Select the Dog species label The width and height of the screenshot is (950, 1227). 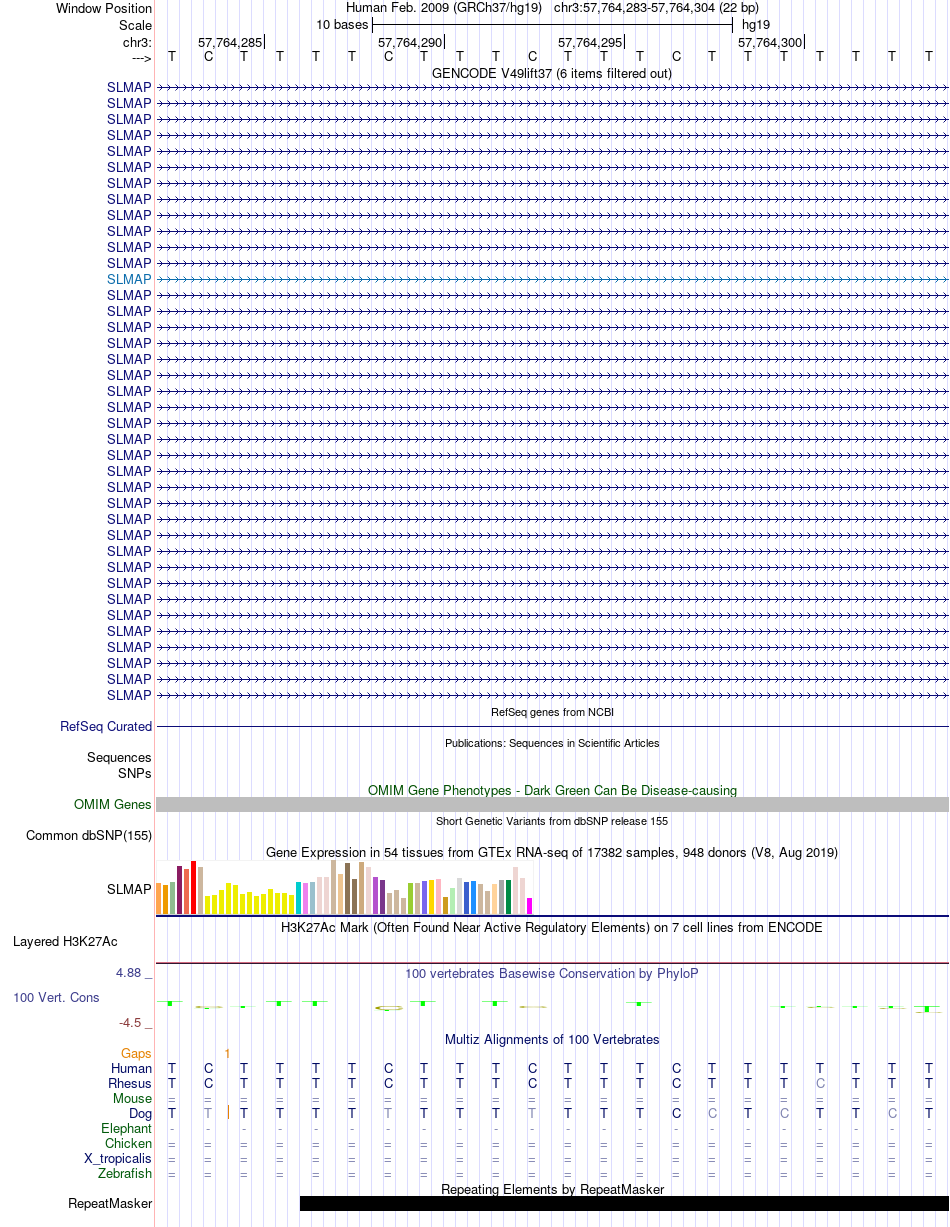pyautogui.click(x=140, y=1114)
